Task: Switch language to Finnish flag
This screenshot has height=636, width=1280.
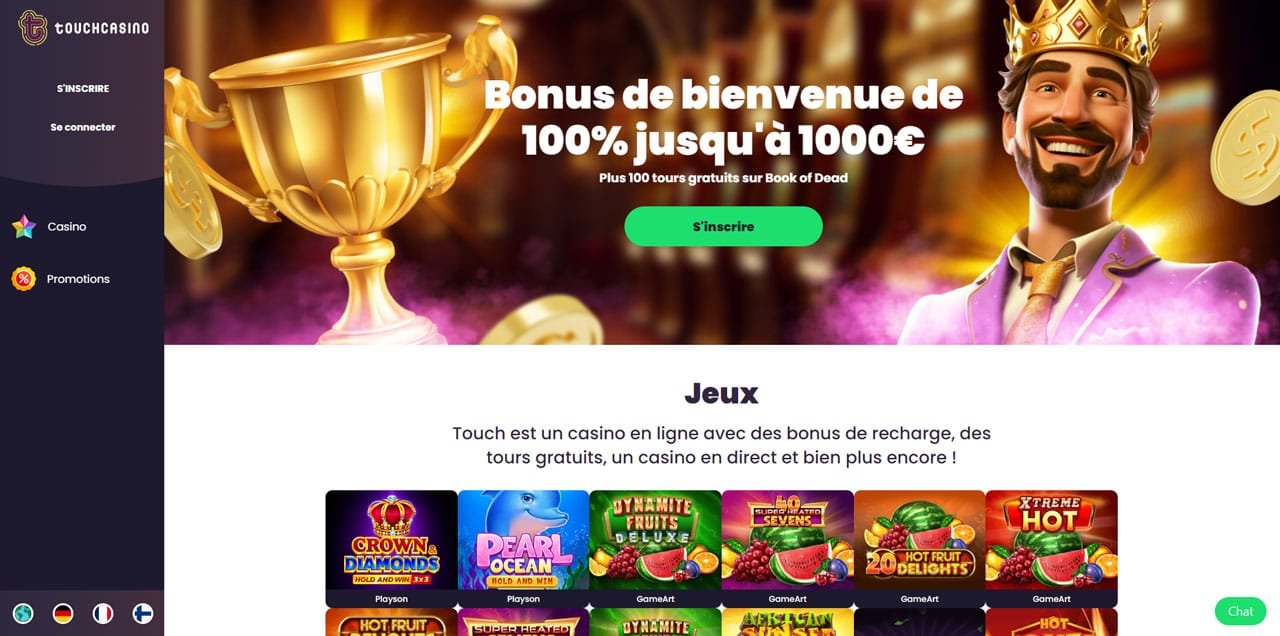Action: 142,613
